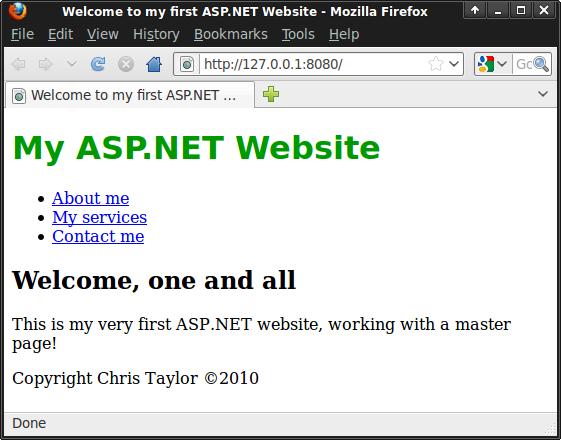The width and height of the screenshot is (561, 440).
Task: Click the 'Done' status bar text
Action: [x=29, y=423]
